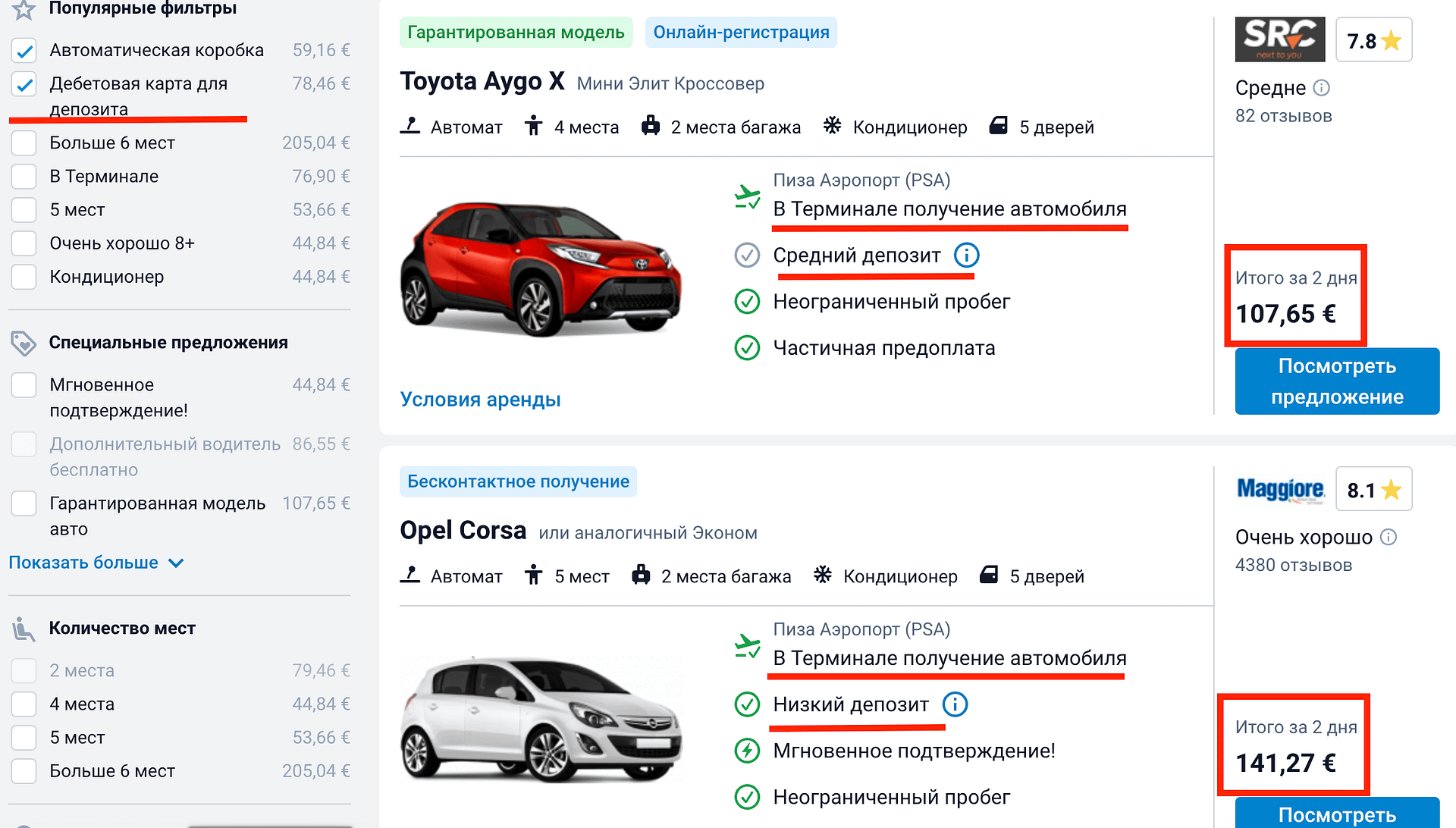This screenshot has height=828, width=1456.
Task: Click info icon next to Низкий депозит
Action: [955, 704]
